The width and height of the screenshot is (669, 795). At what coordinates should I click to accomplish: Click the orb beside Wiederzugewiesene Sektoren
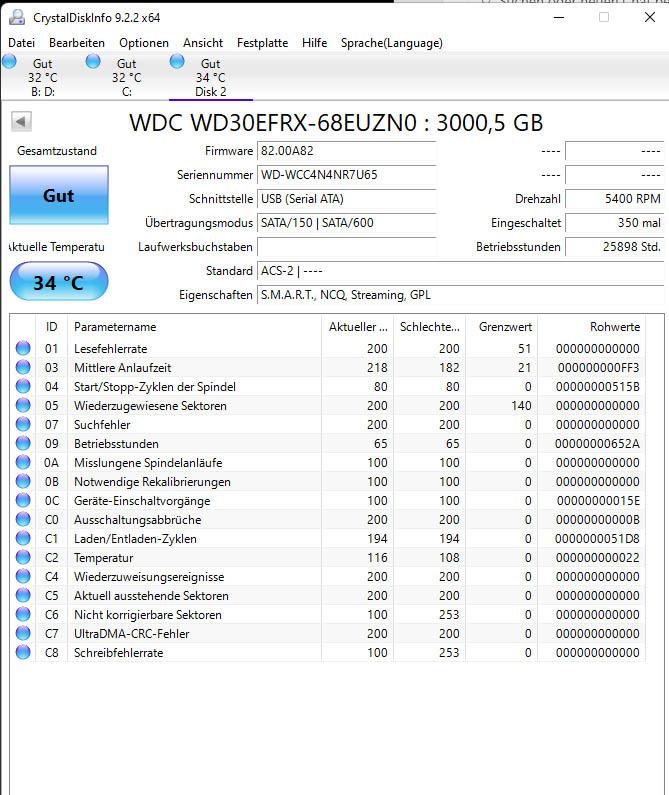pyautogui.click(x=23, y=405)
